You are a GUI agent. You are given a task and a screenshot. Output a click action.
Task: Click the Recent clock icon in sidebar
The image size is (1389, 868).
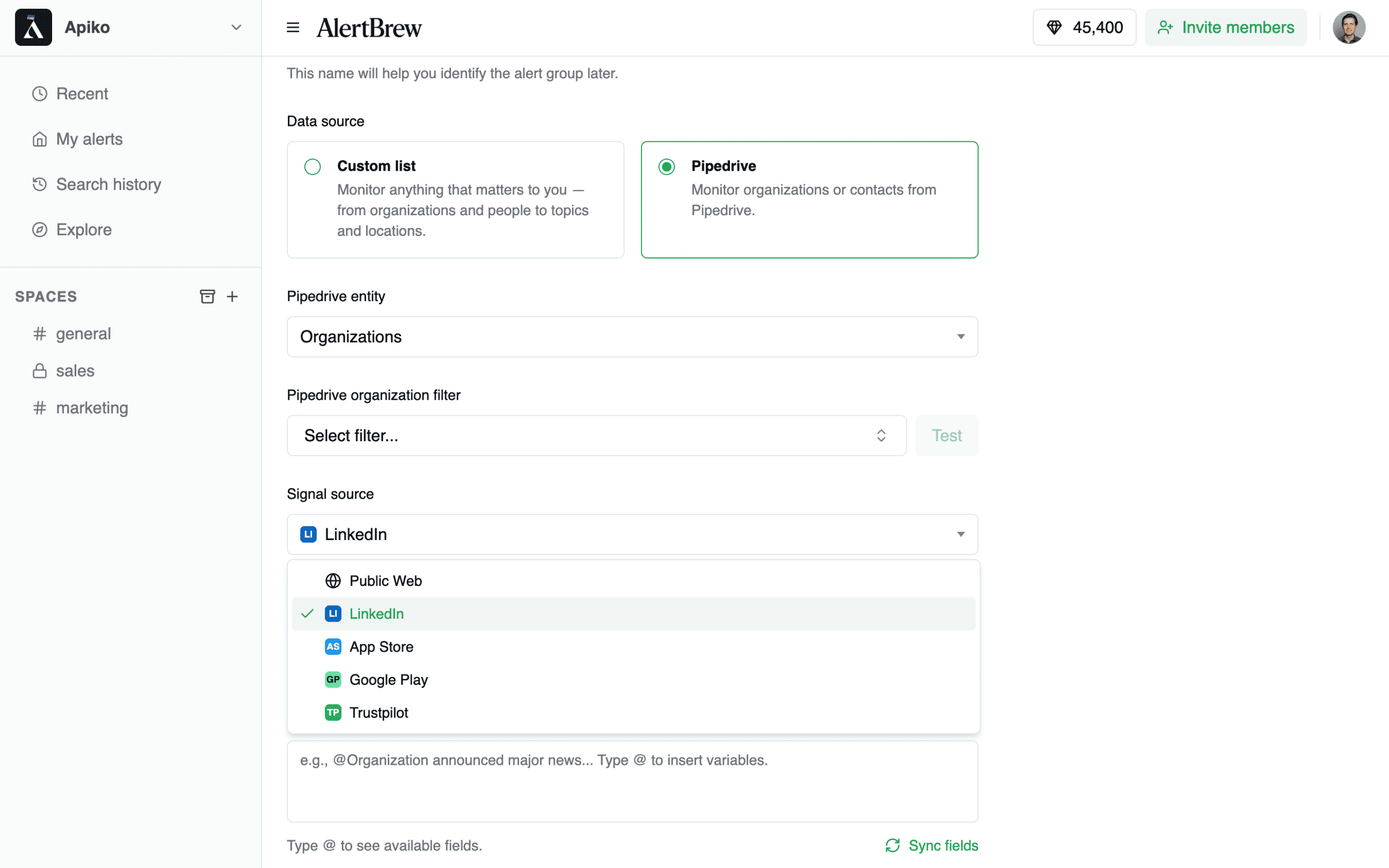click(x=39, y=93)
